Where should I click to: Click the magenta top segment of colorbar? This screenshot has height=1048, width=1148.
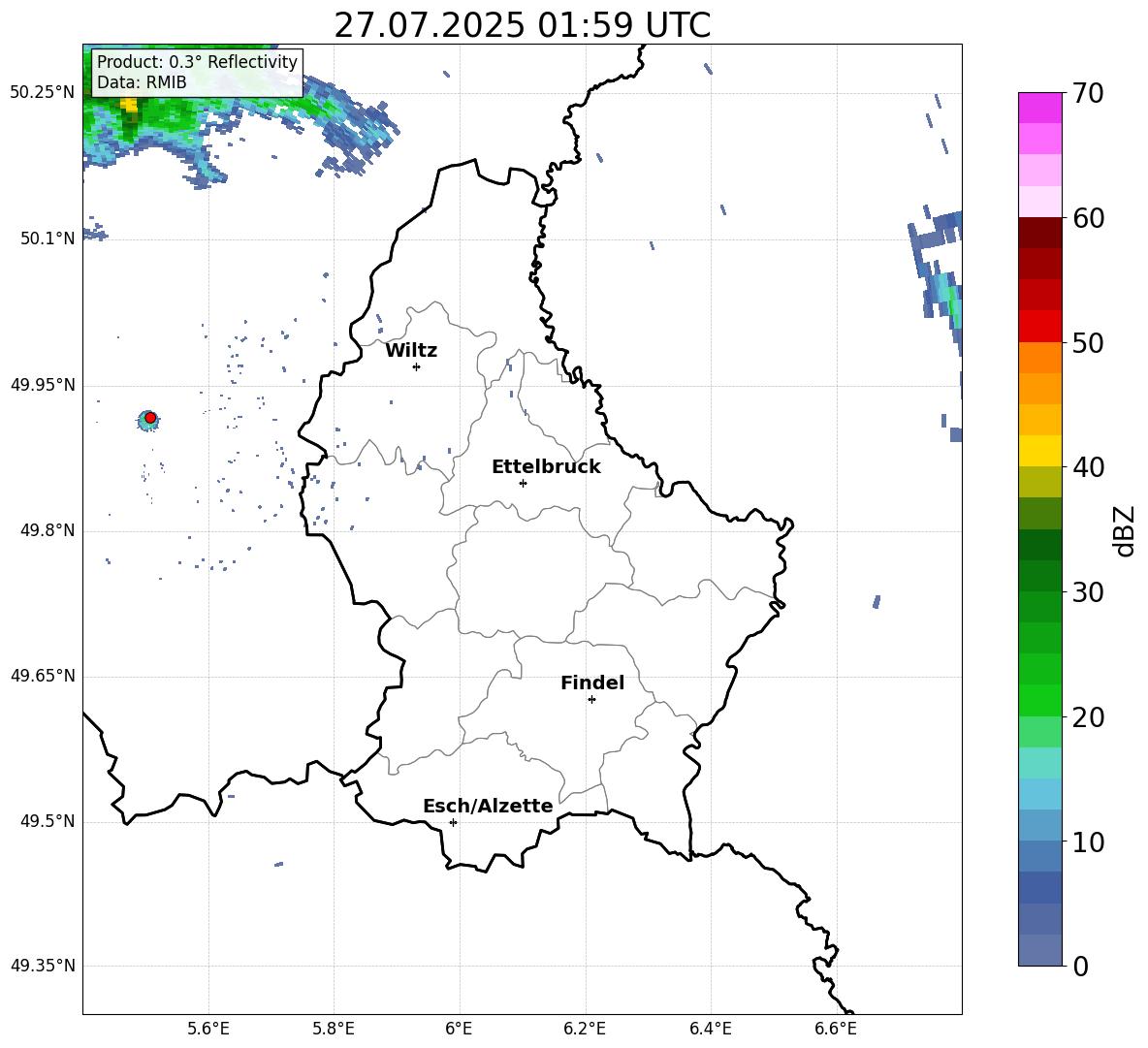[1040, 108]
